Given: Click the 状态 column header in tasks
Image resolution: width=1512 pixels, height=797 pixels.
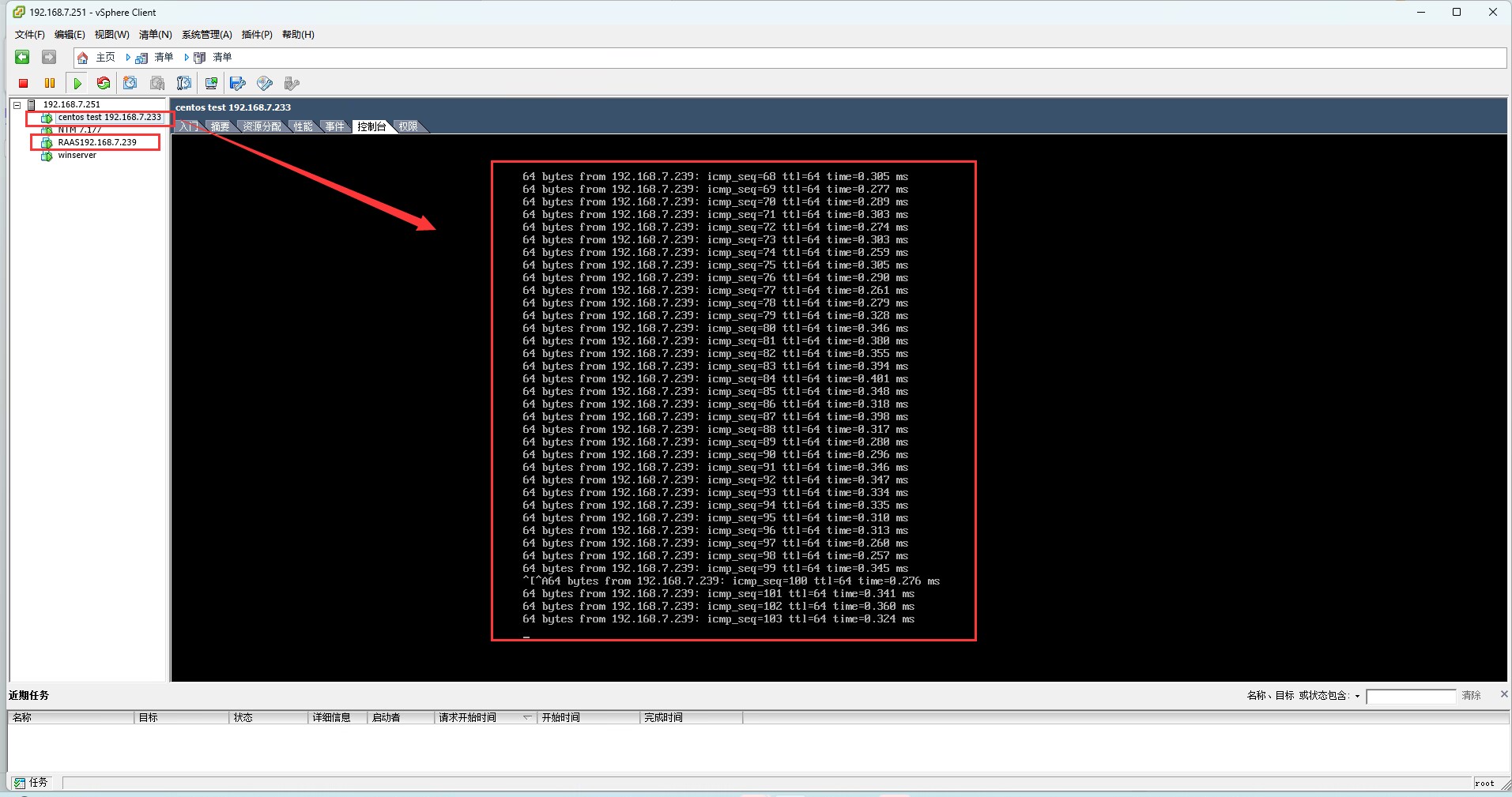Looking at the screenshot, I should point(269,717).
